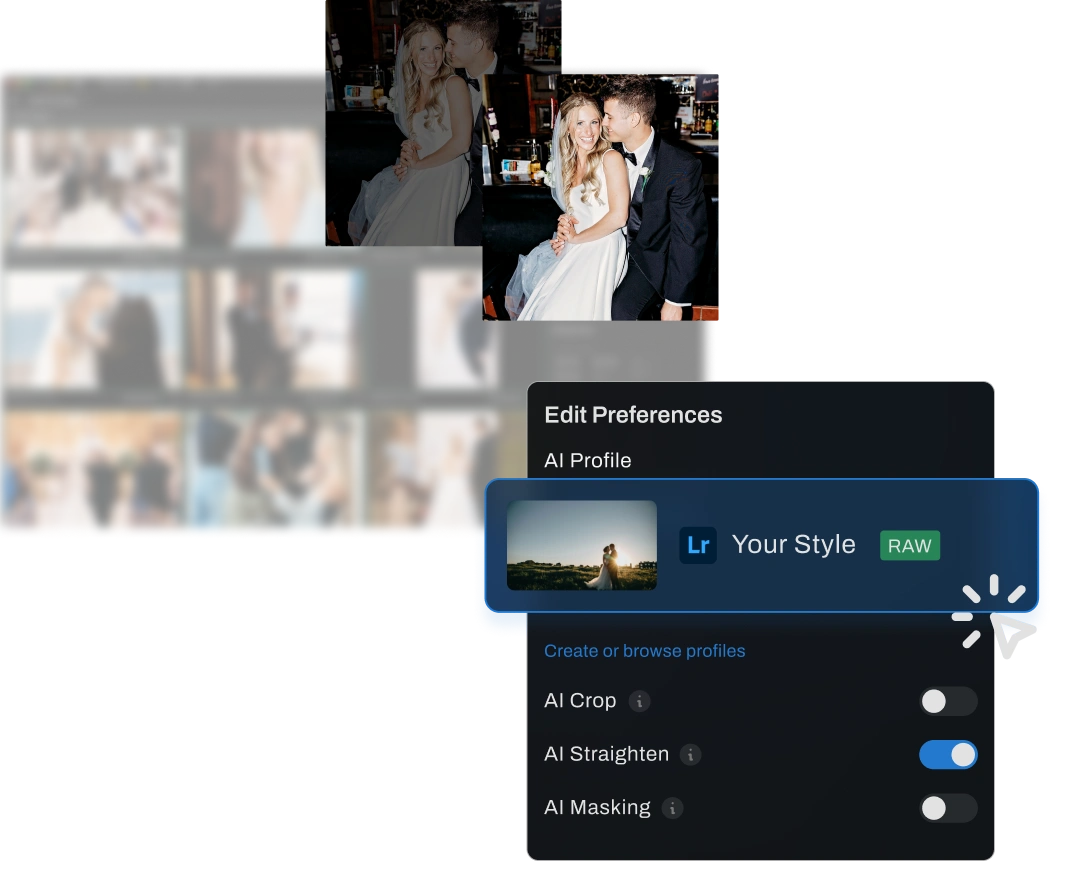The width and height of the screenshot is (1071, 894).
Task: Click the info icon beside AI Crop
Action: click(x=639, y=701)
